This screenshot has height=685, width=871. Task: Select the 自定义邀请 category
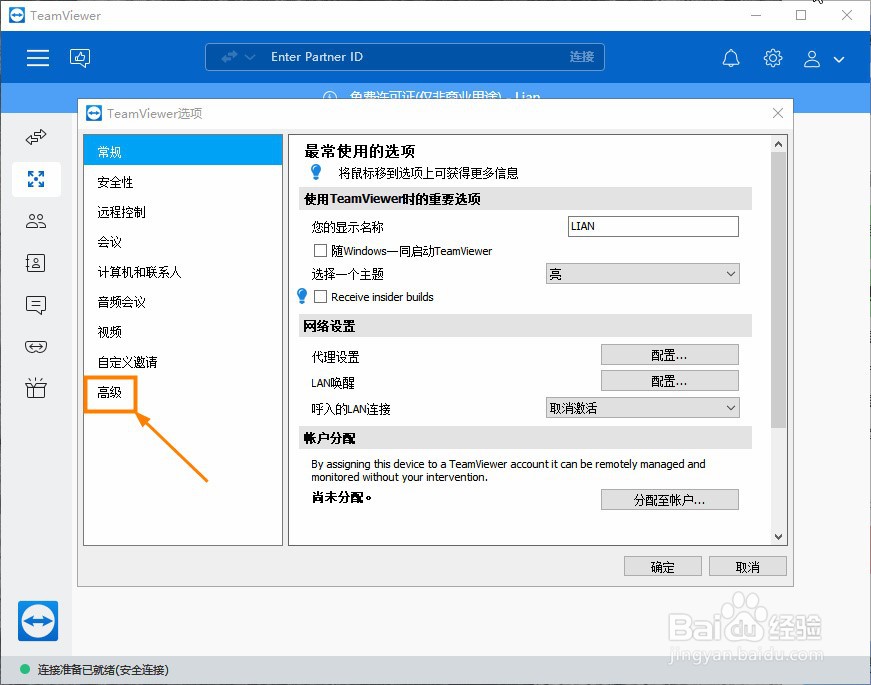[183, 362]
